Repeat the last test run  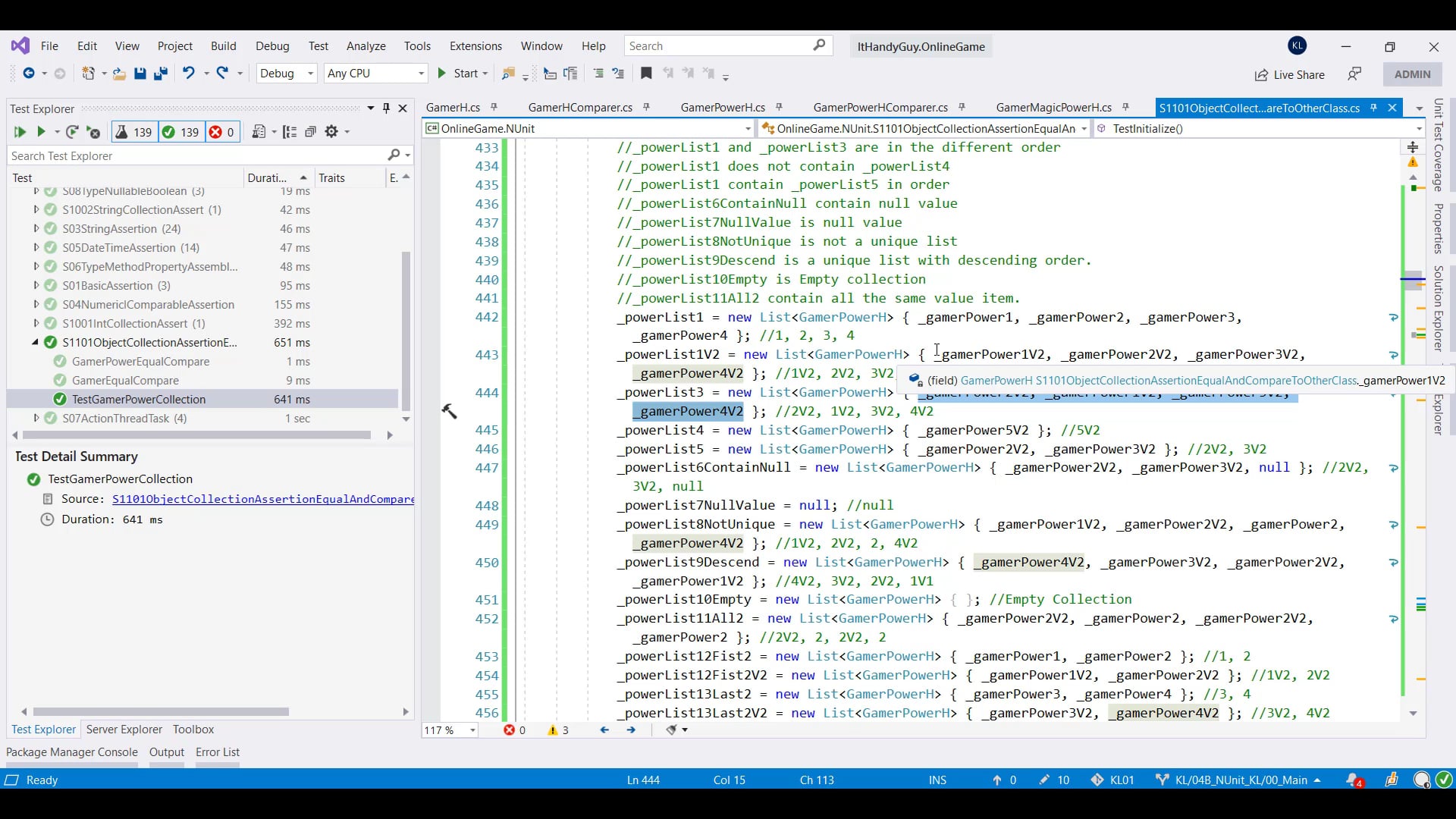(x=73, y=132)
